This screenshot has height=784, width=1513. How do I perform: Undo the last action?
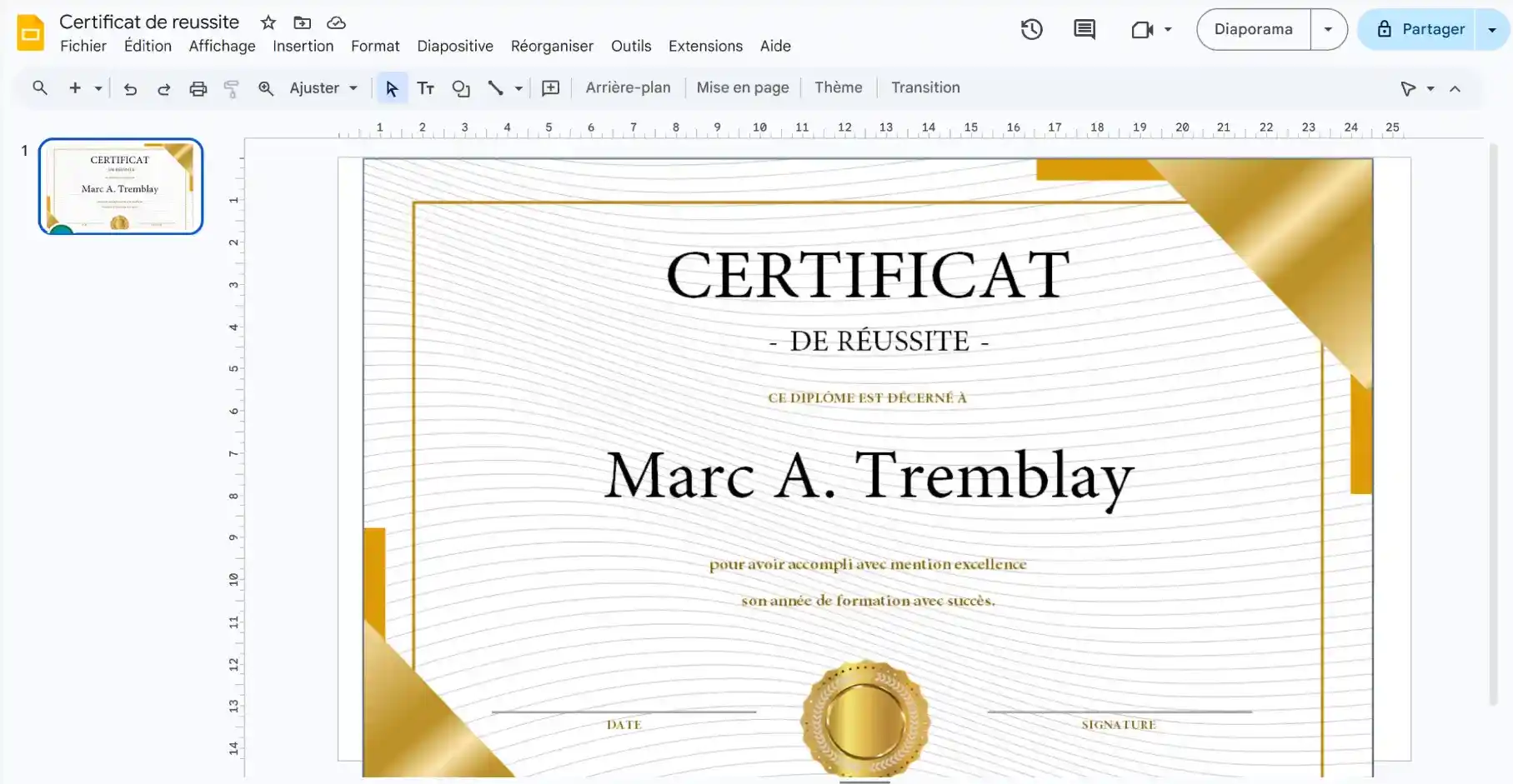(x=130, y=88)
